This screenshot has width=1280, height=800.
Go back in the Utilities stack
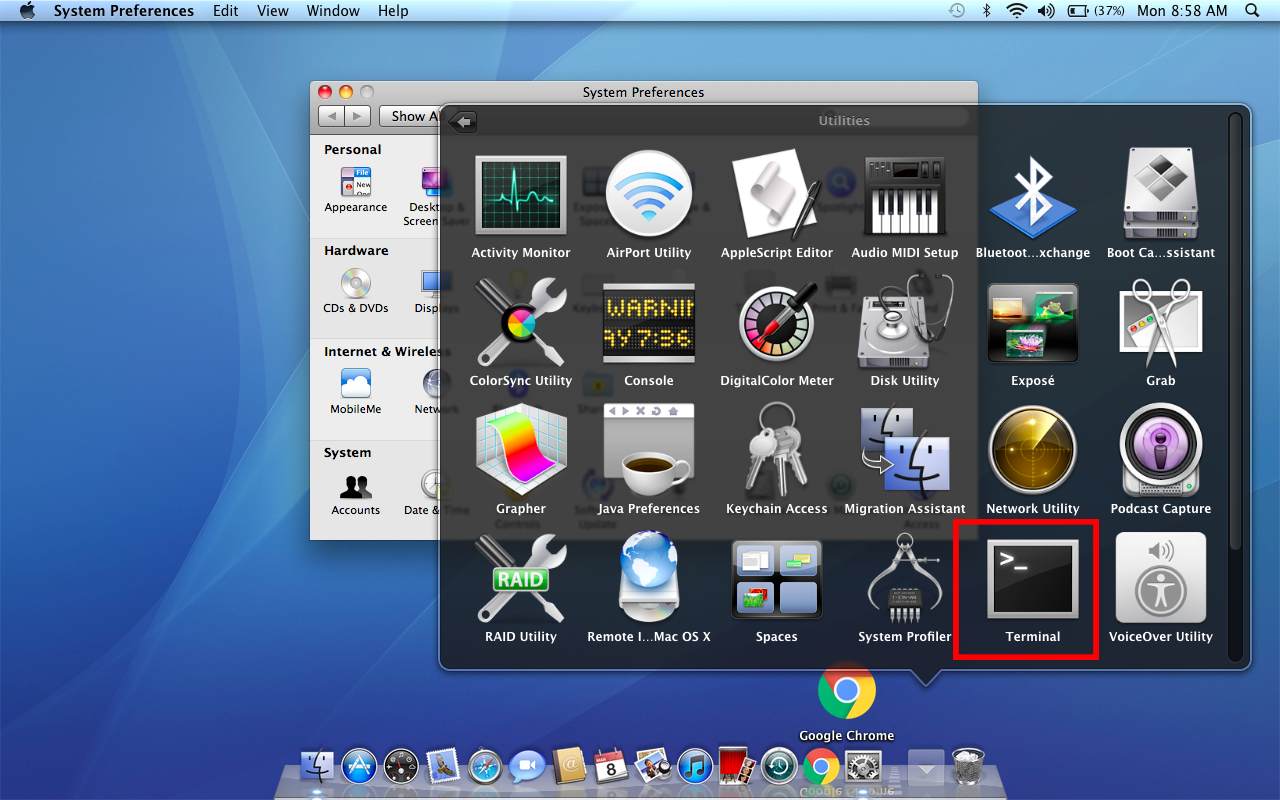tap(463, 122)
